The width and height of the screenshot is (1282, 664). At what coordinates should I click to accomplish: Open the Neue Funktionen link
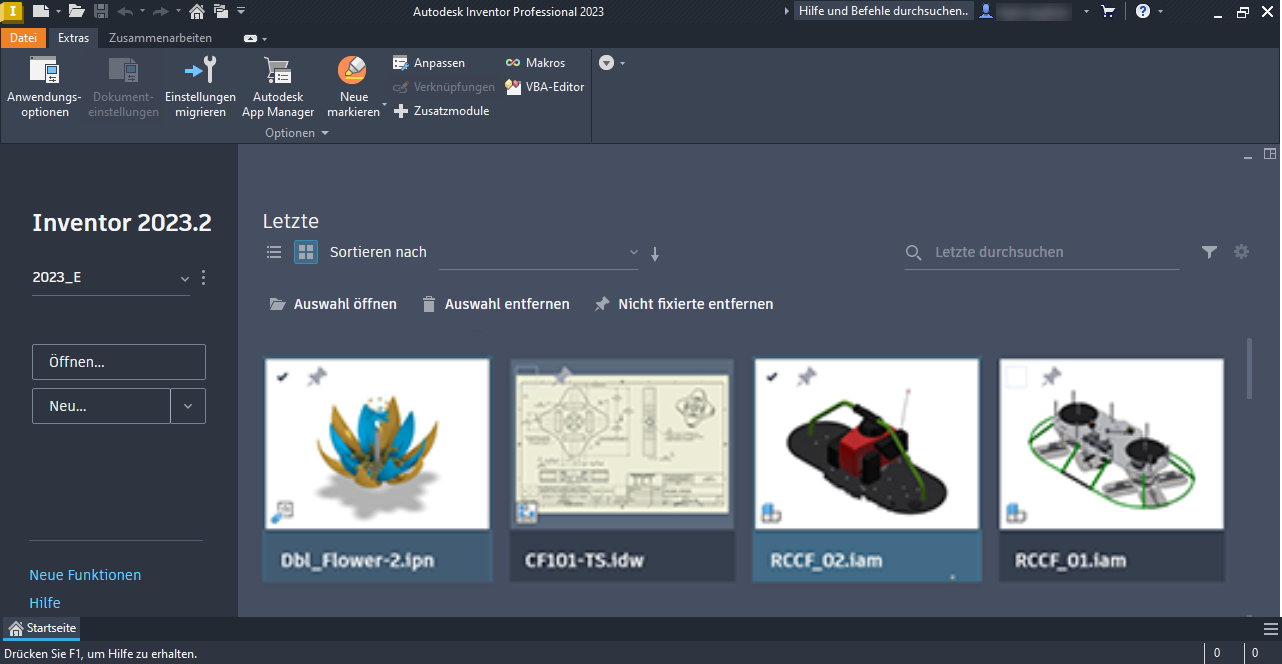(x=86, y=575)
